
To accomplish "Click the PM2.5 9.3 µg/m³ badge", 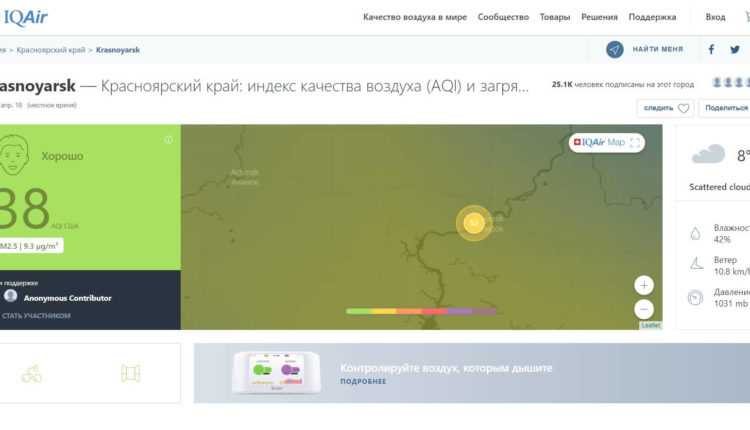I will pos(31,246).
